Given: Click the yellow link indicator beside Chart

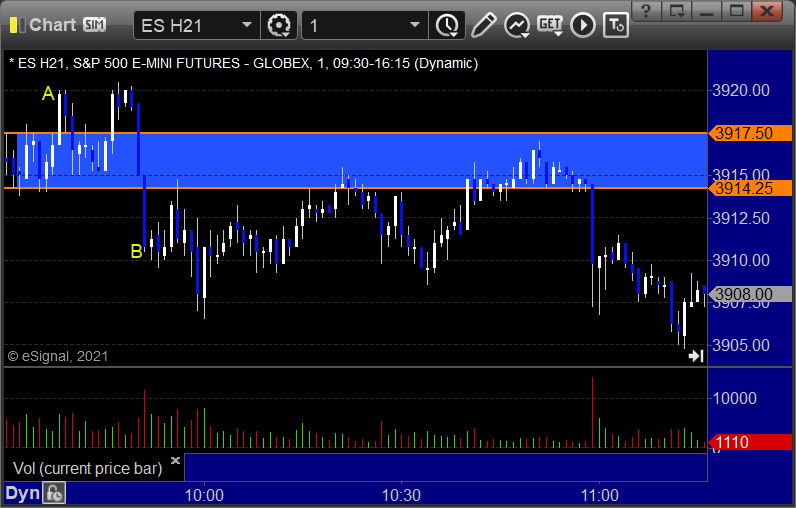Looking at the screenshot, I should 17,25.
